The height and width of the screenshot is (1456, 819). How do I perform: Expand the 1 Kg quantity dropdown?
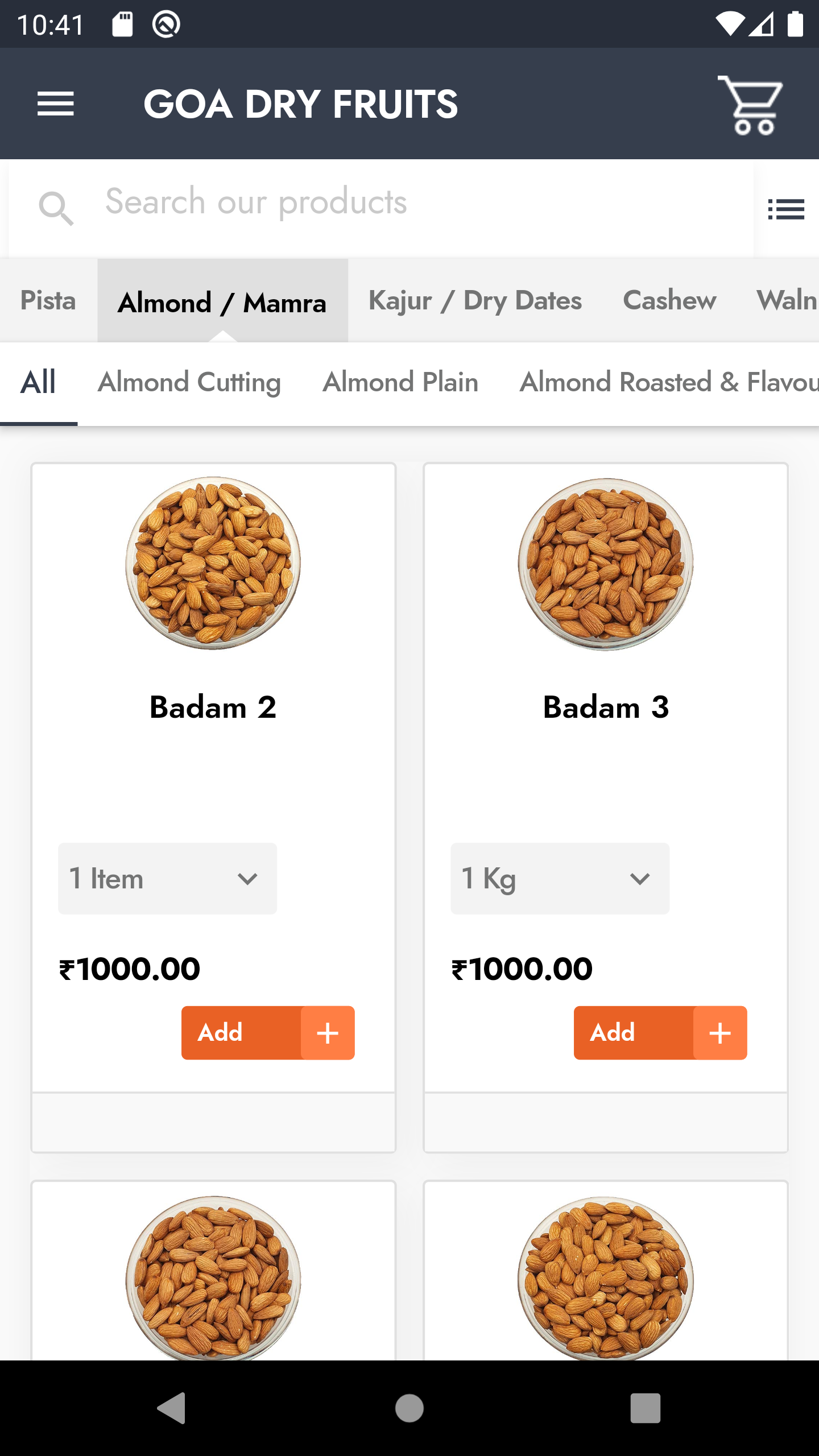click(560, 879)
